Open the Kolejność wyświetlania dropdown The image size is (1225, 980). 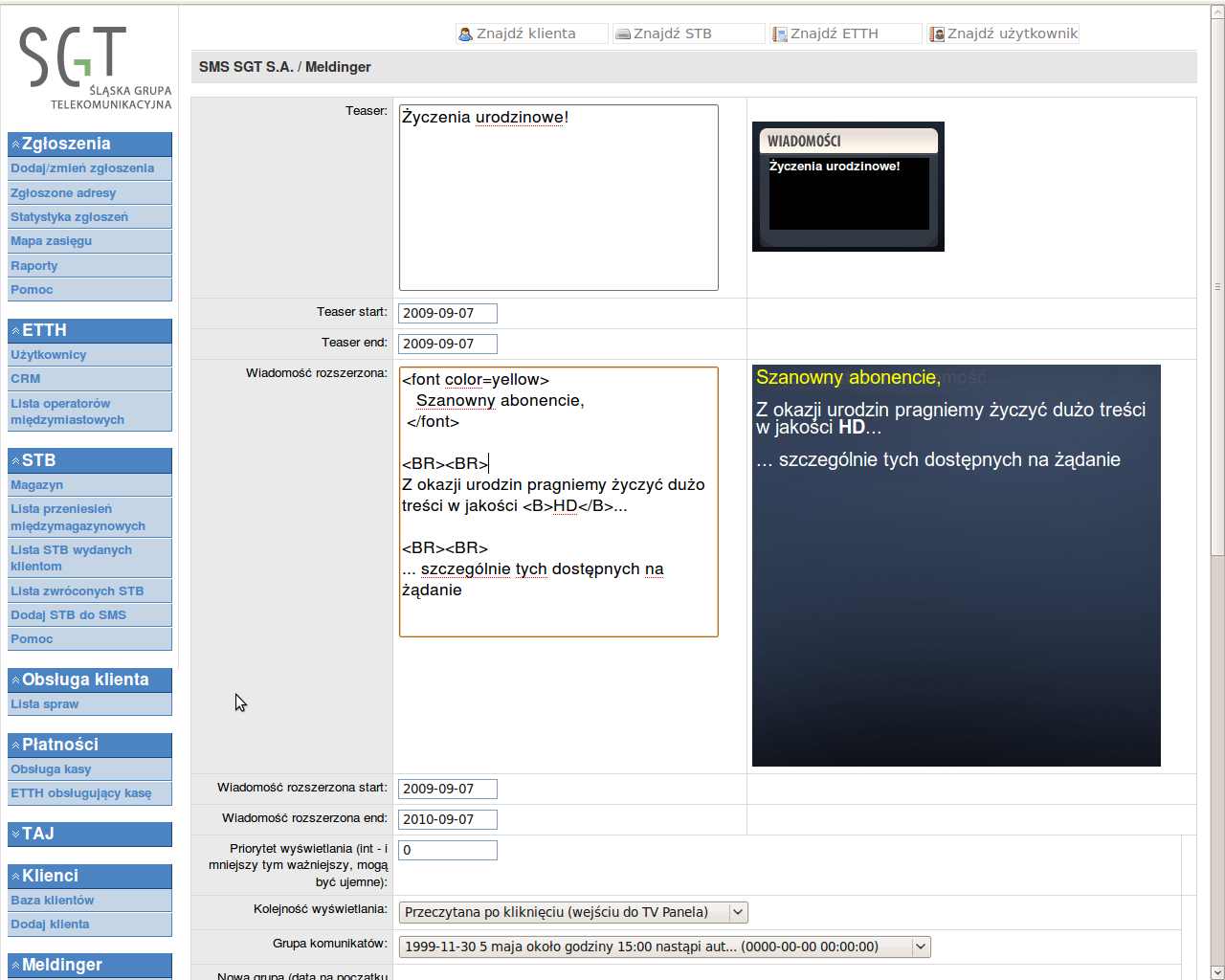(572, 912)
